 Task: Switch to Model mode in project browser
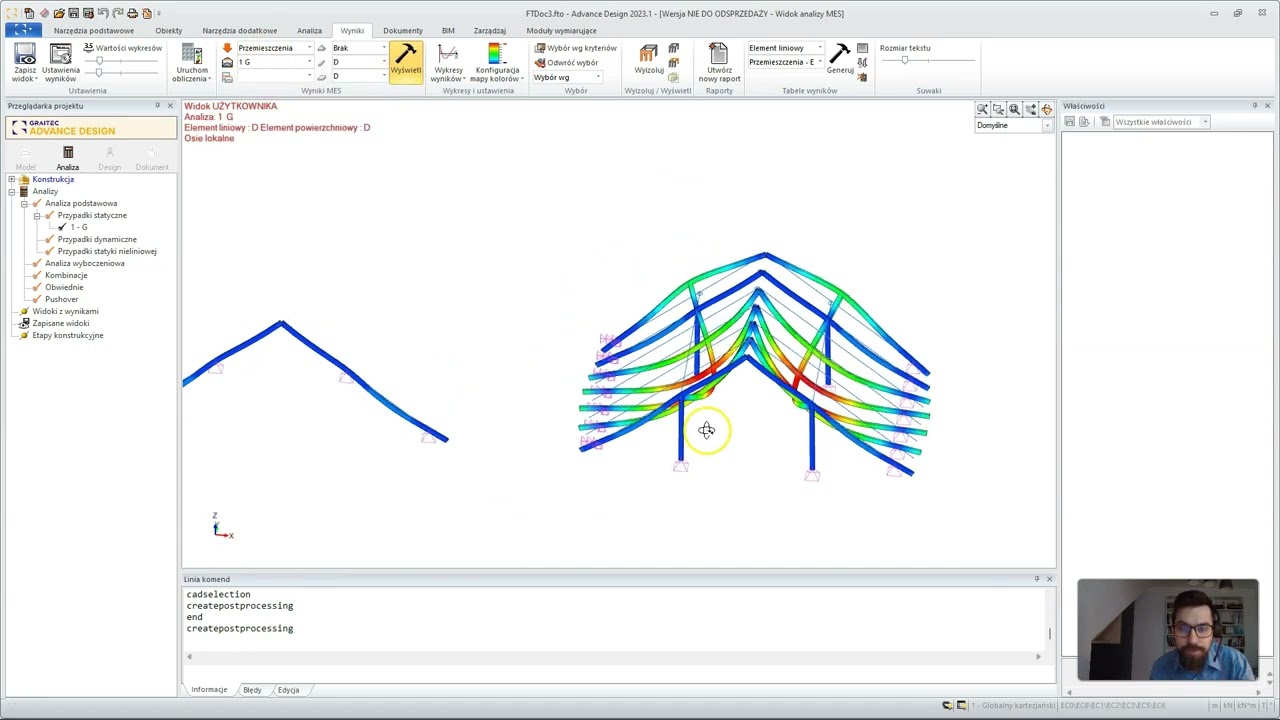tap(25, 158)
